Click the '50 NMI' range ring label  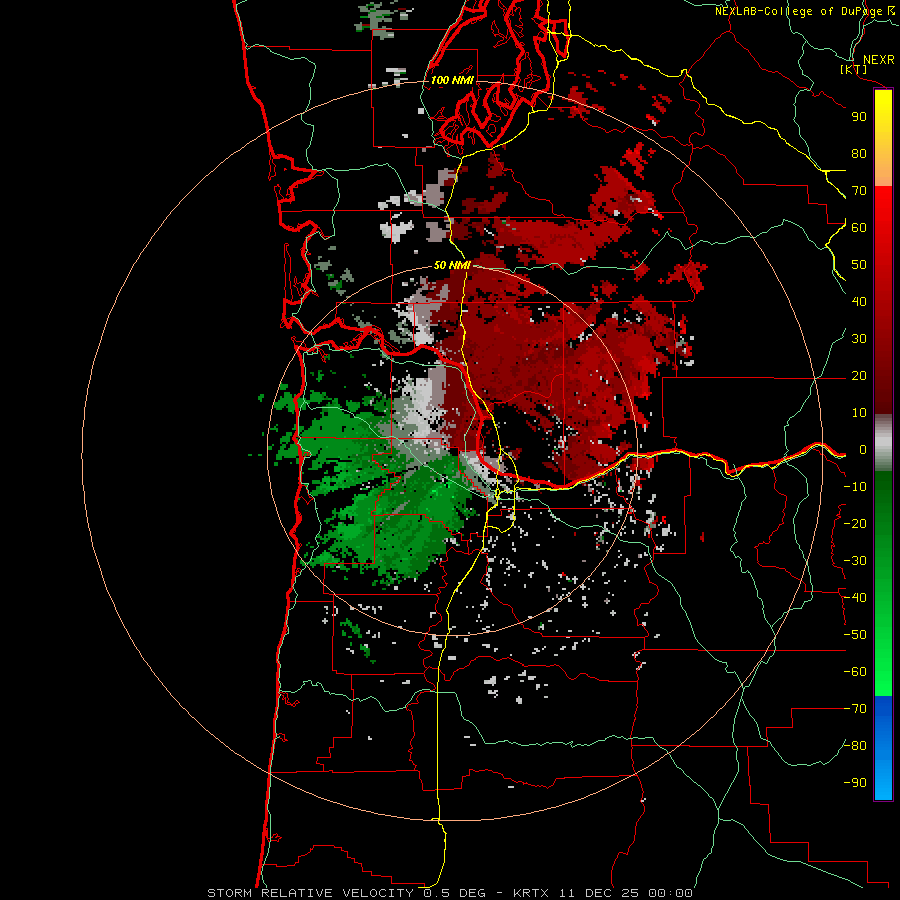point(452,265)
